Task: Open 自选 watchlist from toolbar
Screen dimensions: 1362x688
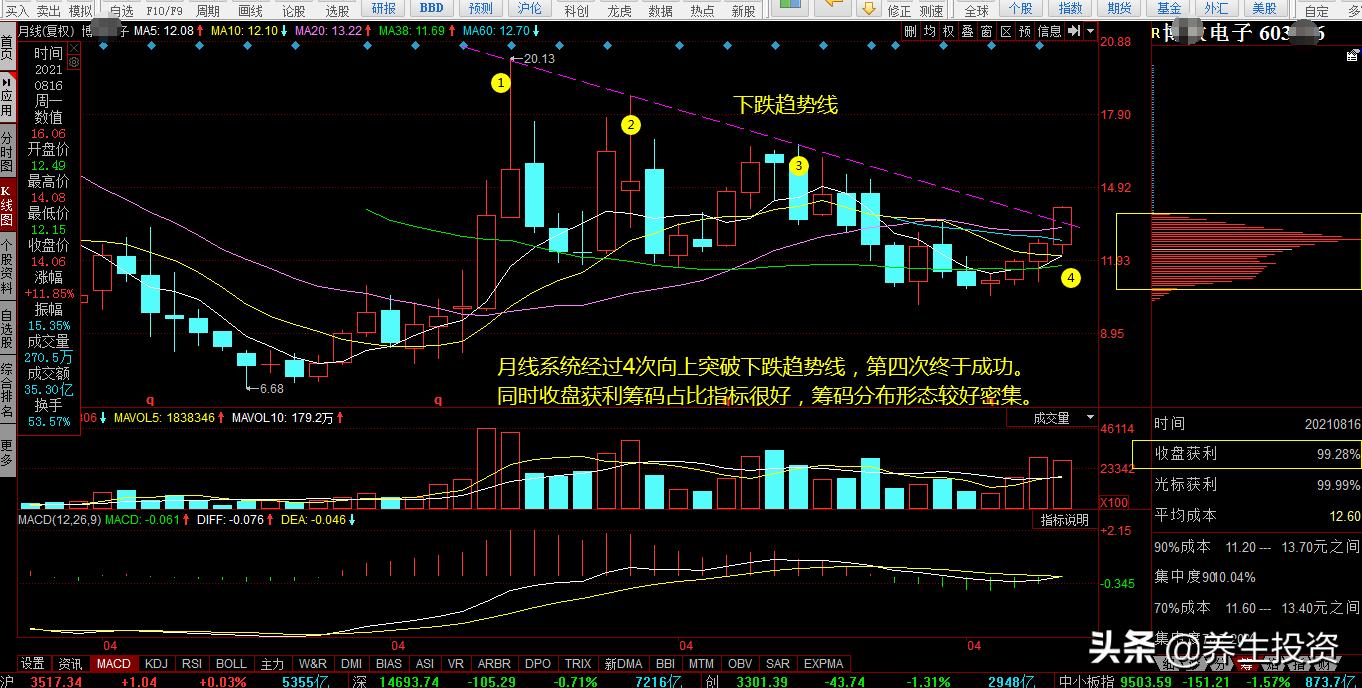Action: (120, 10)
